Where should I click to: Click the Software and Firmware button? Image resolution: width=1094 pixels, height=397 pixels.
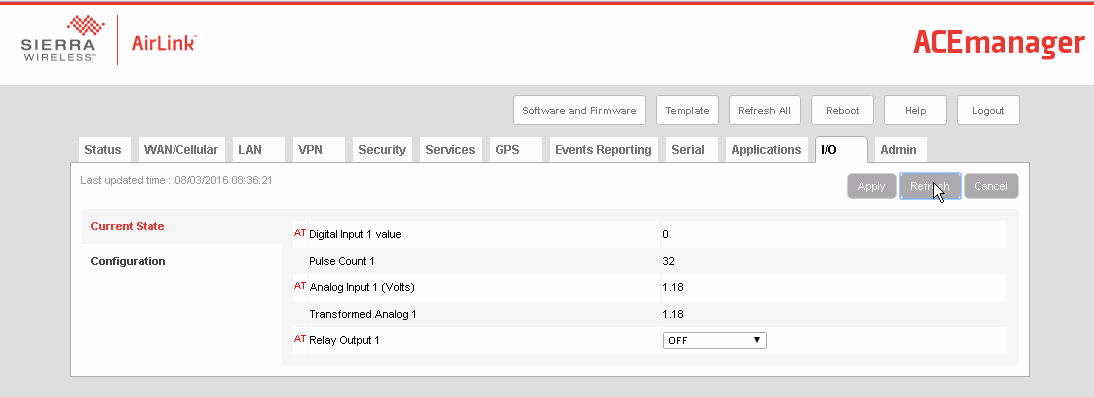[579, 110]
